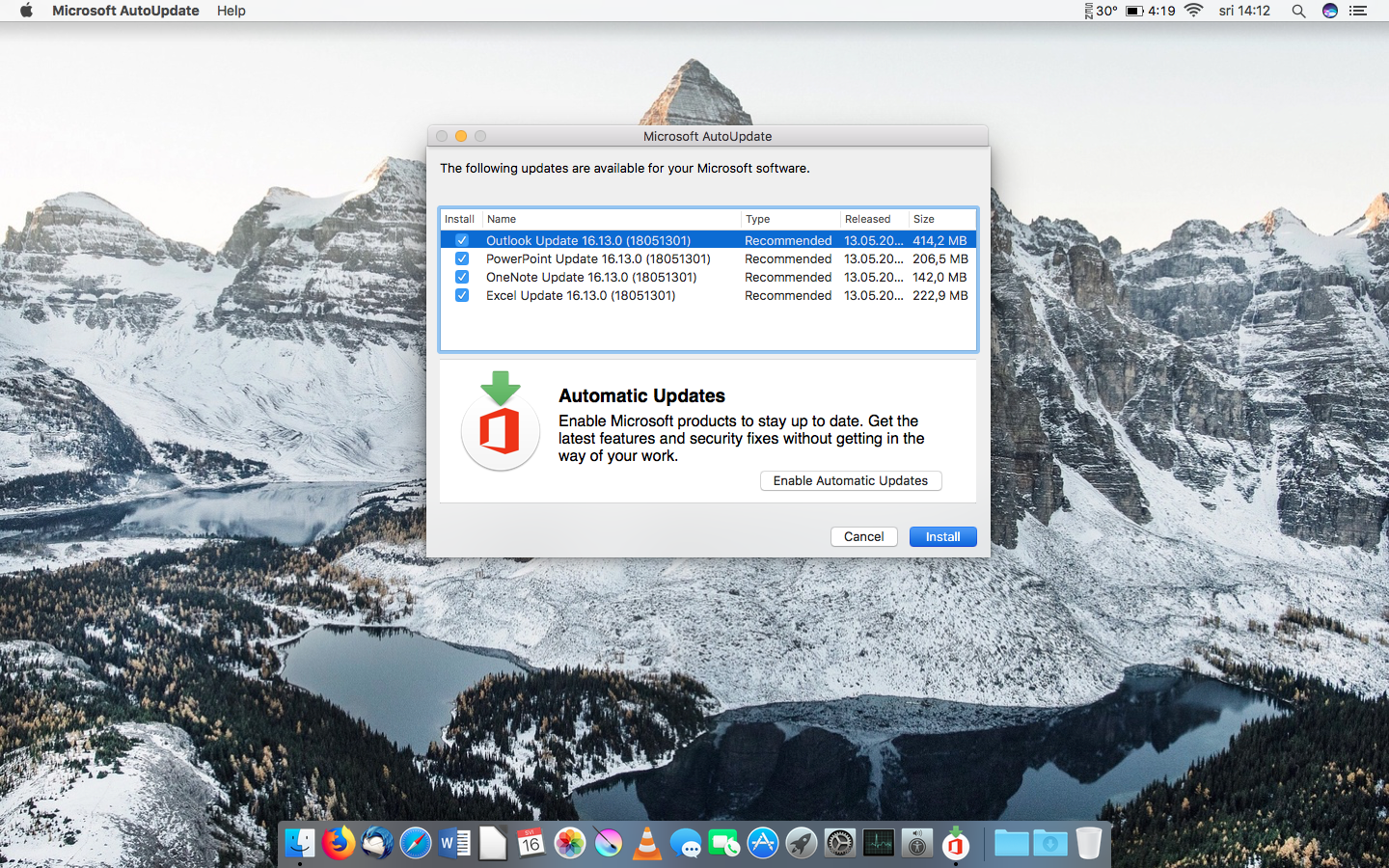Select Excel Update 16.13.0 row name

[x=581, y=295]
